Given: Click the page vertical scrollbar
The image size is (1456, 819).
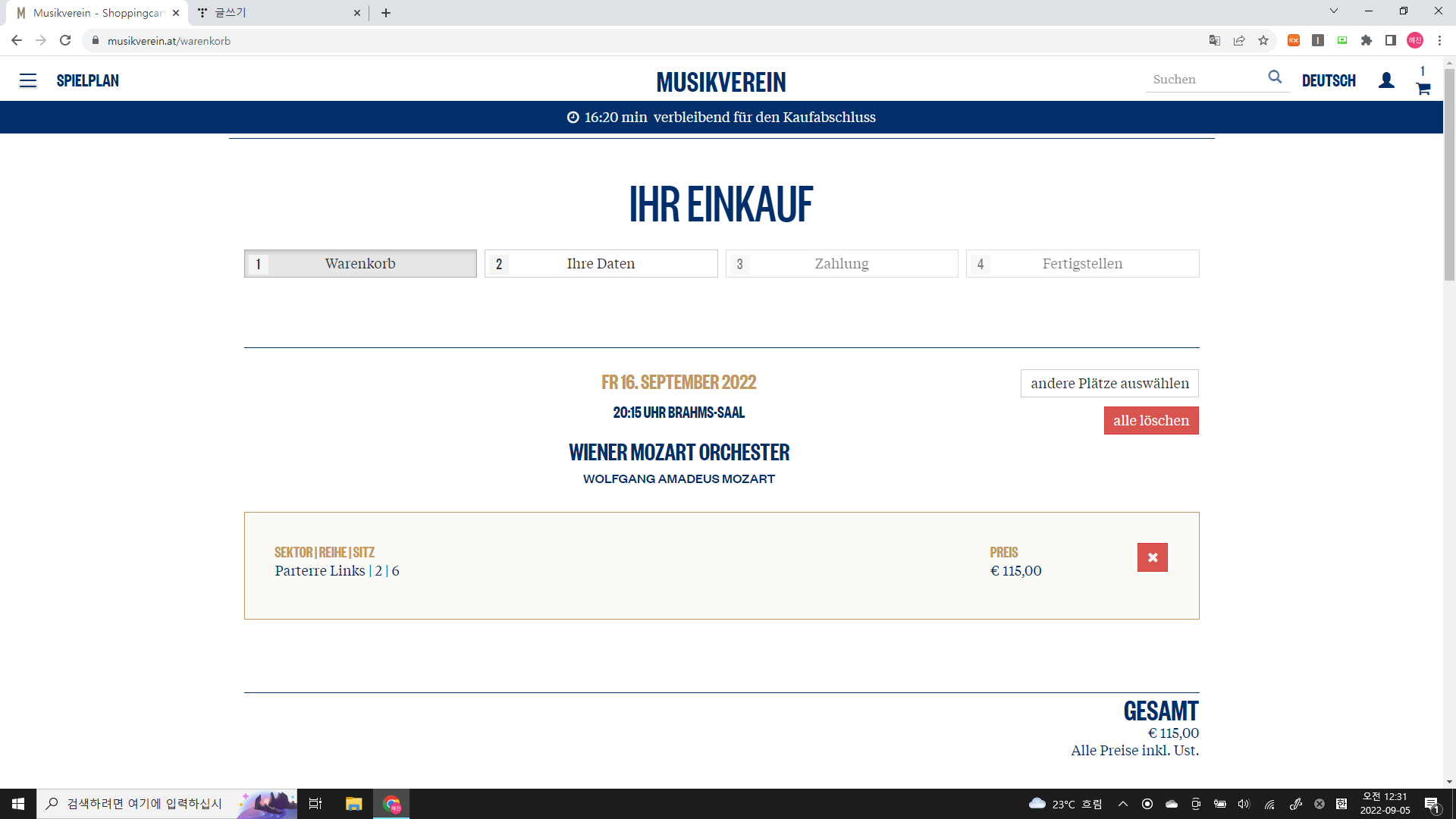Looking at the screenshot, I should click(1449, 174).
